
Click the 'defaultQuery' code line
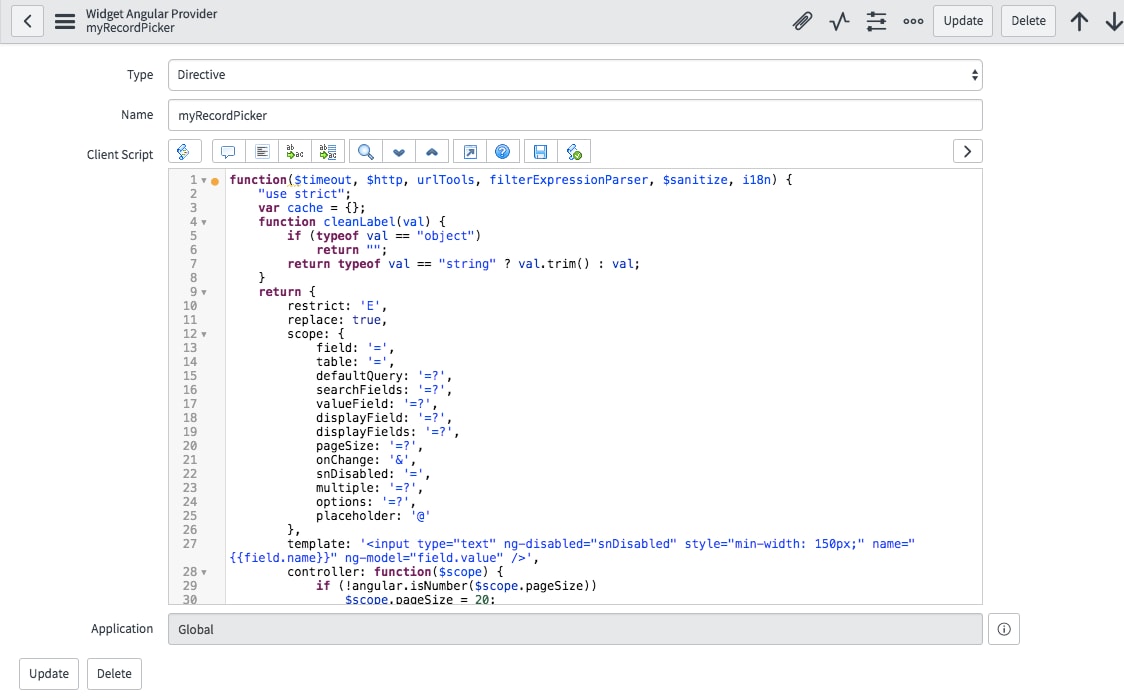[384, 376]
